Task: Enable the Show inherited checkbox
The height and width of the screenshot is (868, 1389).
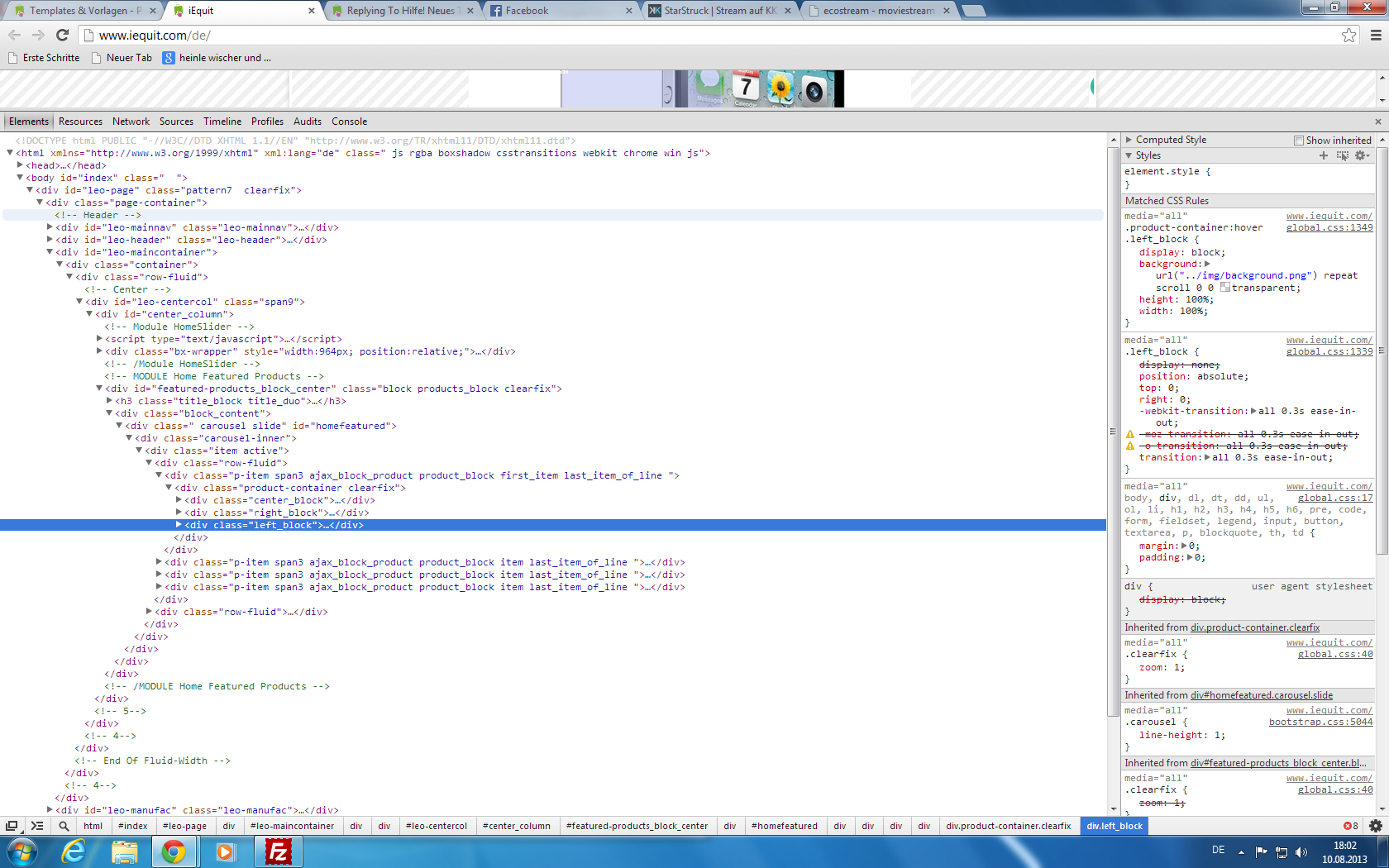Action: click(x=1299, y=141)
